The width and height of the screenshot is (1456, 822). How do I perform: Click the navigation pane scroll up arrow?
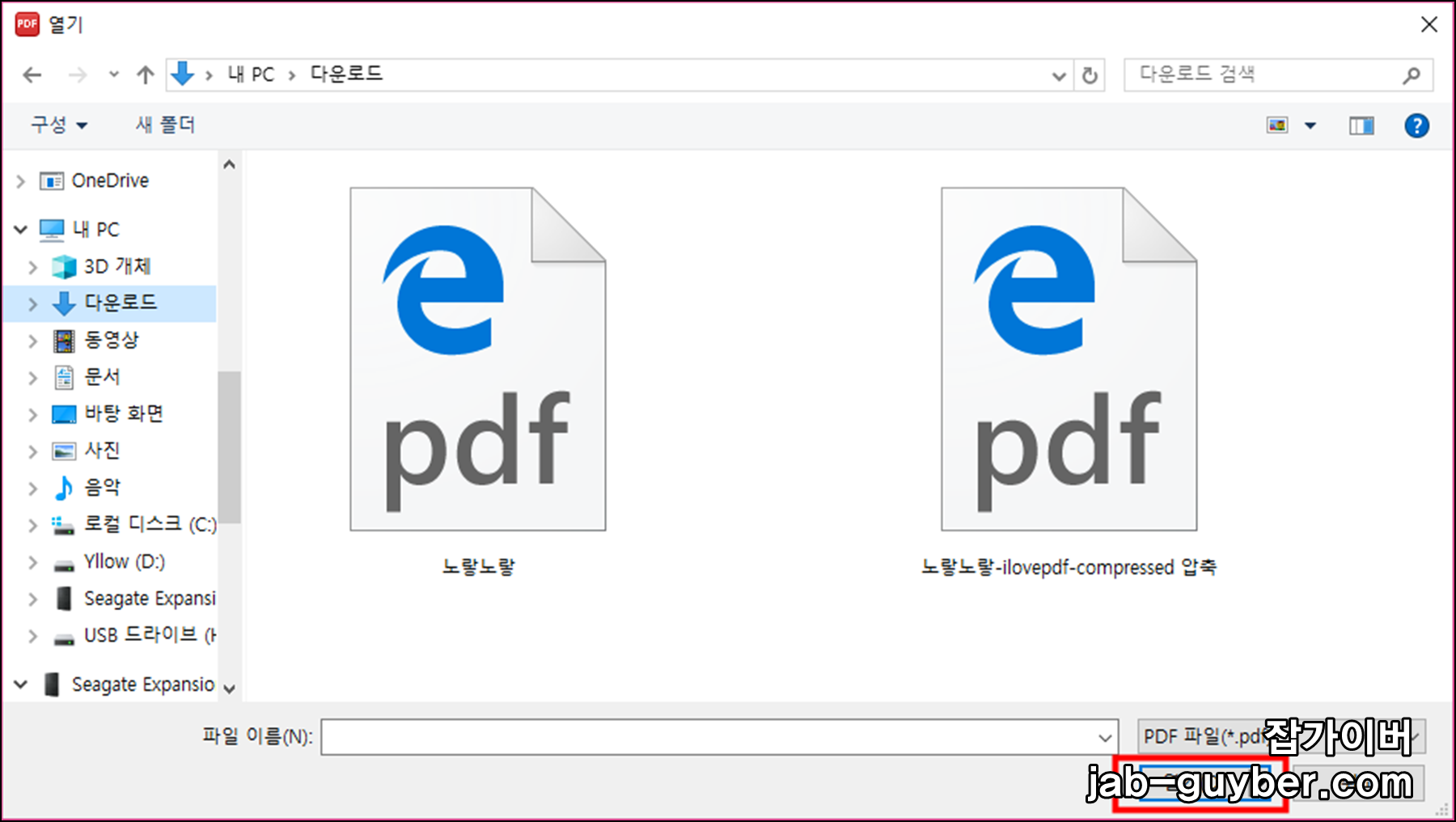pos(230,165)
